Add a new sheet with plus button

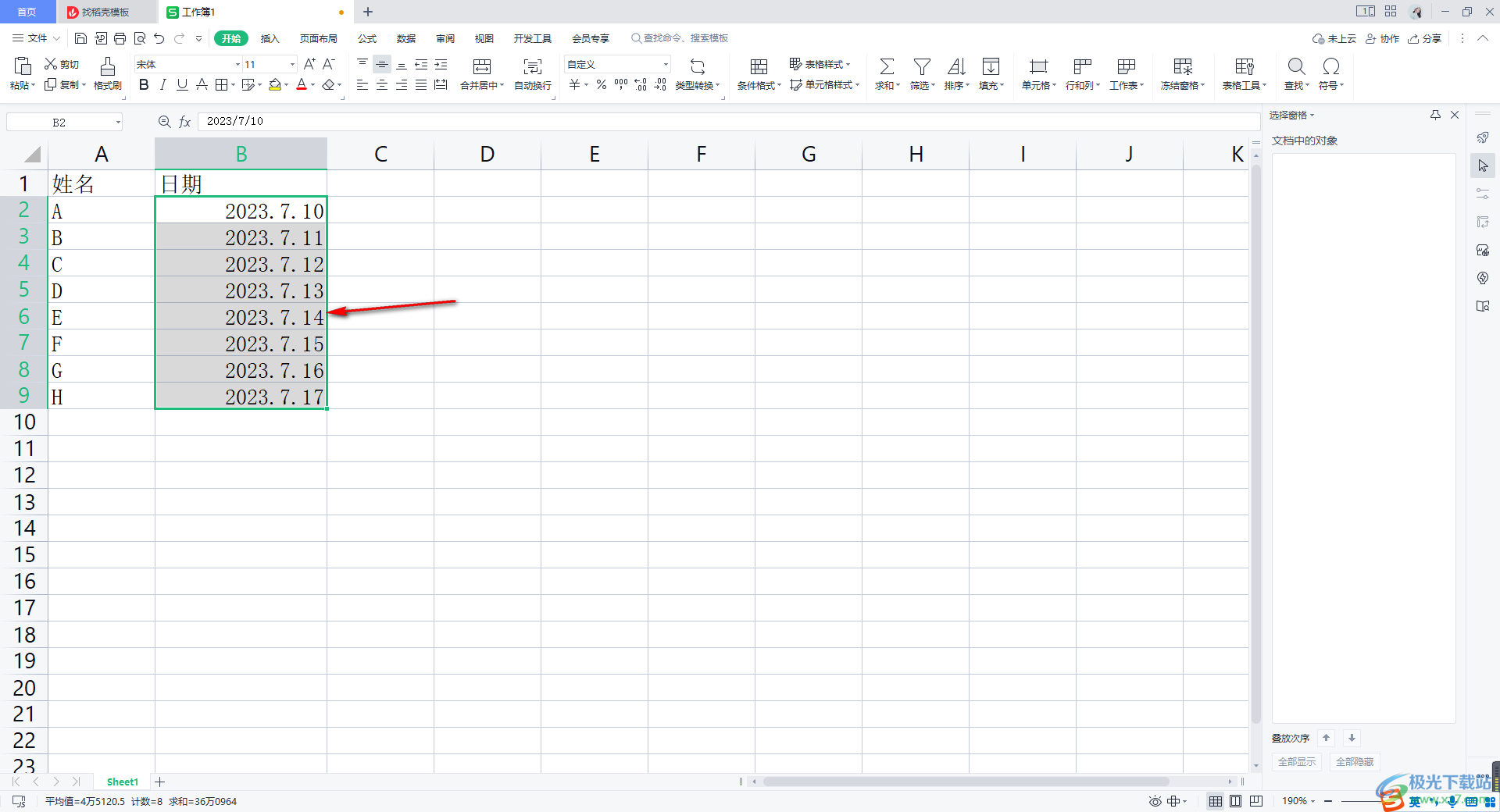pos(159,782)
